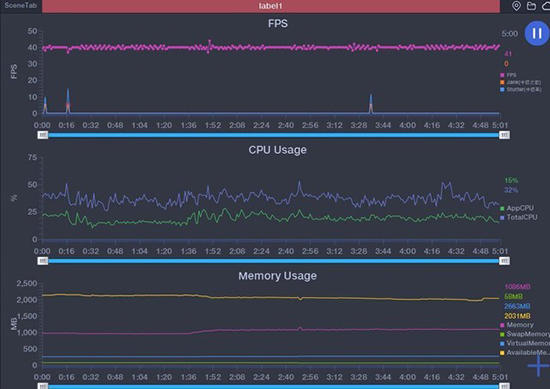Toggle the Stutter series in legend
This screenshot has width=550, height=389.
[521, 89]
